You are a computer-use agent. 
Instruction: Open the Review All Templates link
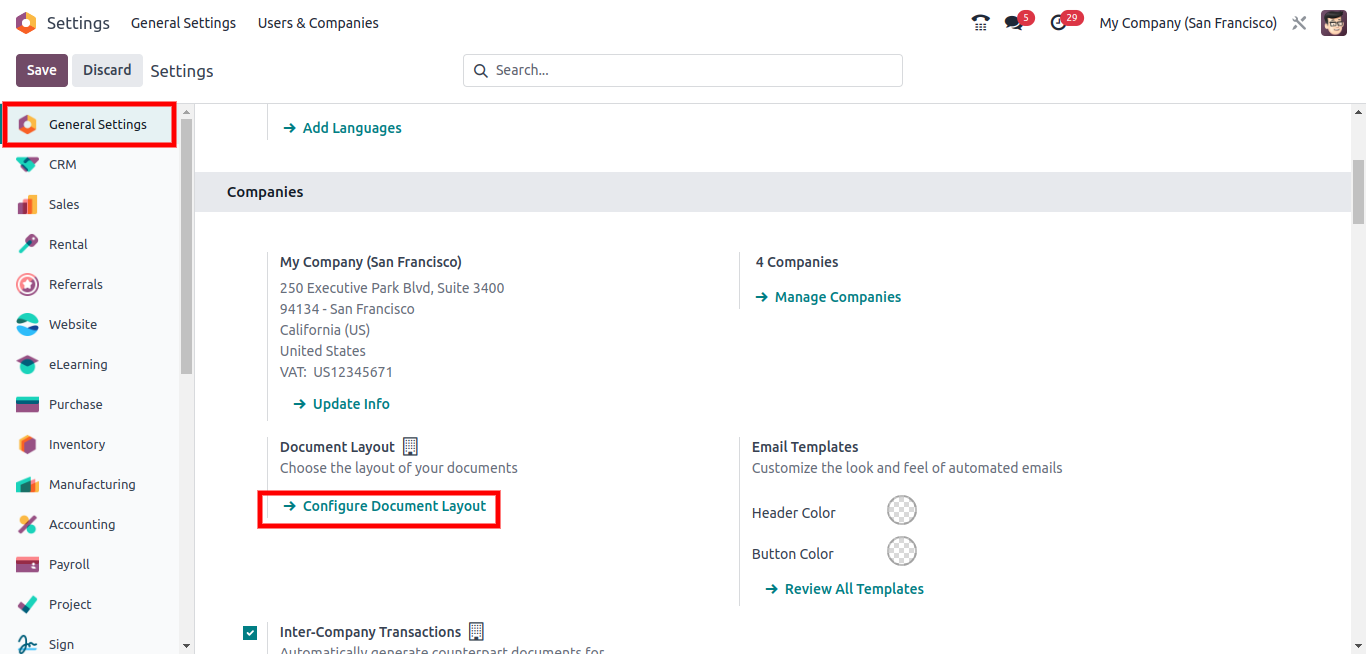[x=844, y=589]
